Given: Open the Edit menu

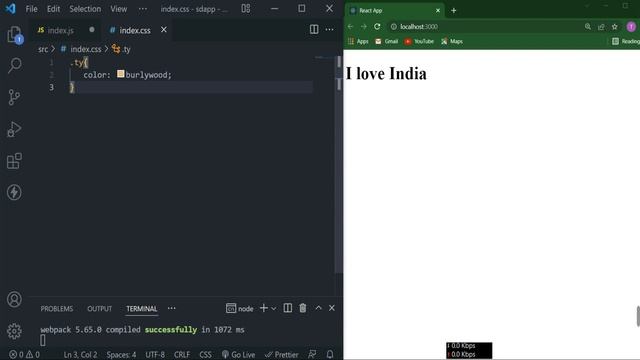Looking at the screenshot, I should coord(53,9).
